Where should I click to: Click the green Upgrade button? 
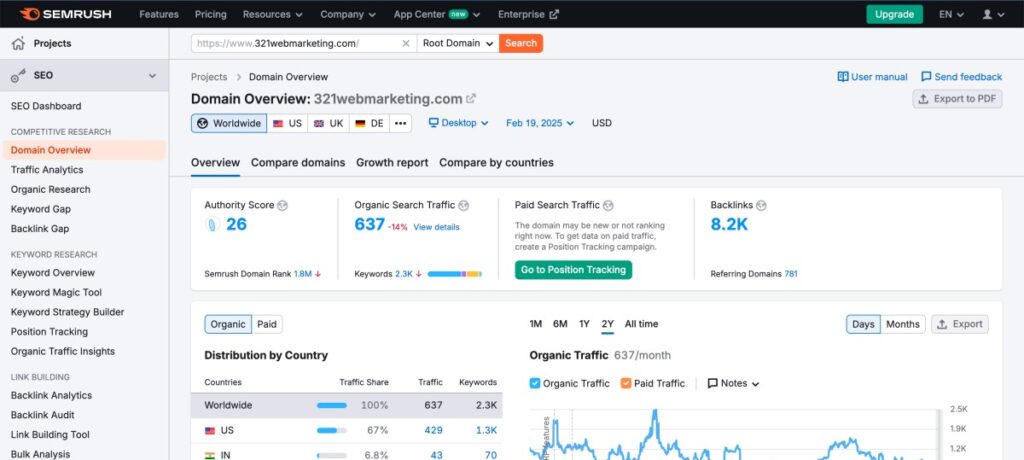coord(894,14)
